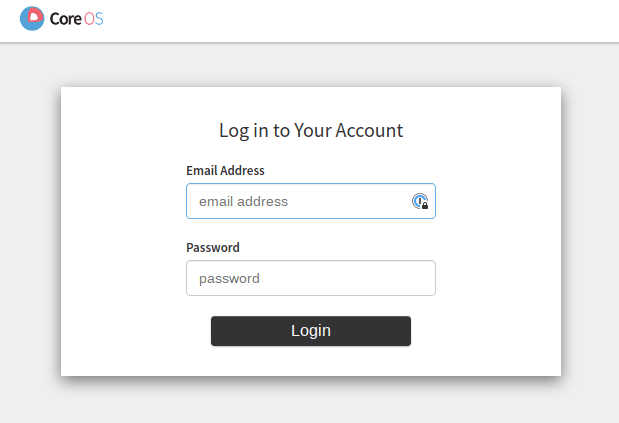The width and height of the screenshot is (619, 423).
Task: Focus the Password input field
Action: (x=311, y=278)
